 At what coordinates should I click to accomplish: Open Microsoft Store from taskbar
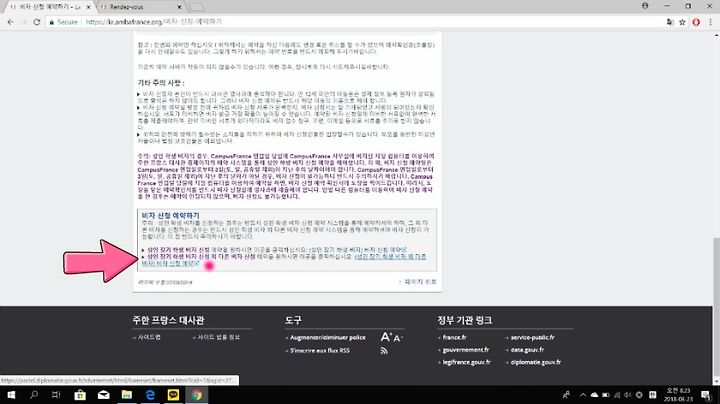click(80, 395)
